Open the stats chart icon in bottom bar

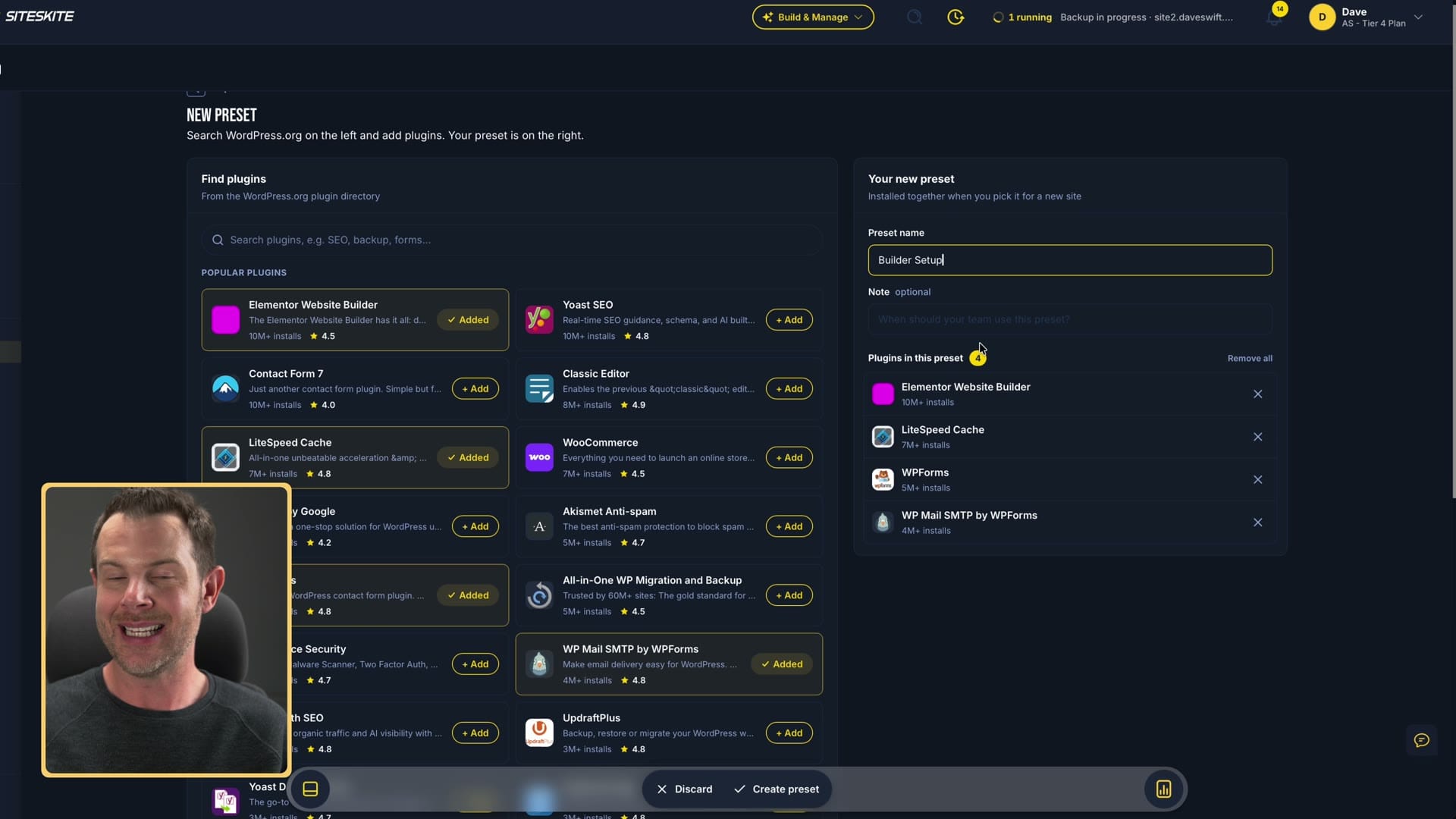[x=1163, y=789]
